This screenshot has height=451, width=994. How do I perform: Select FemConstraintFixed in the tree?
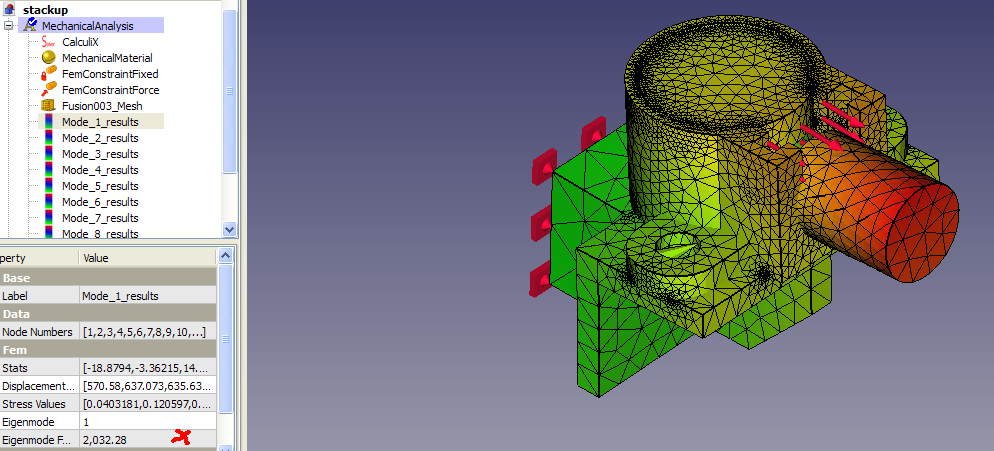[x=110, y=74]
